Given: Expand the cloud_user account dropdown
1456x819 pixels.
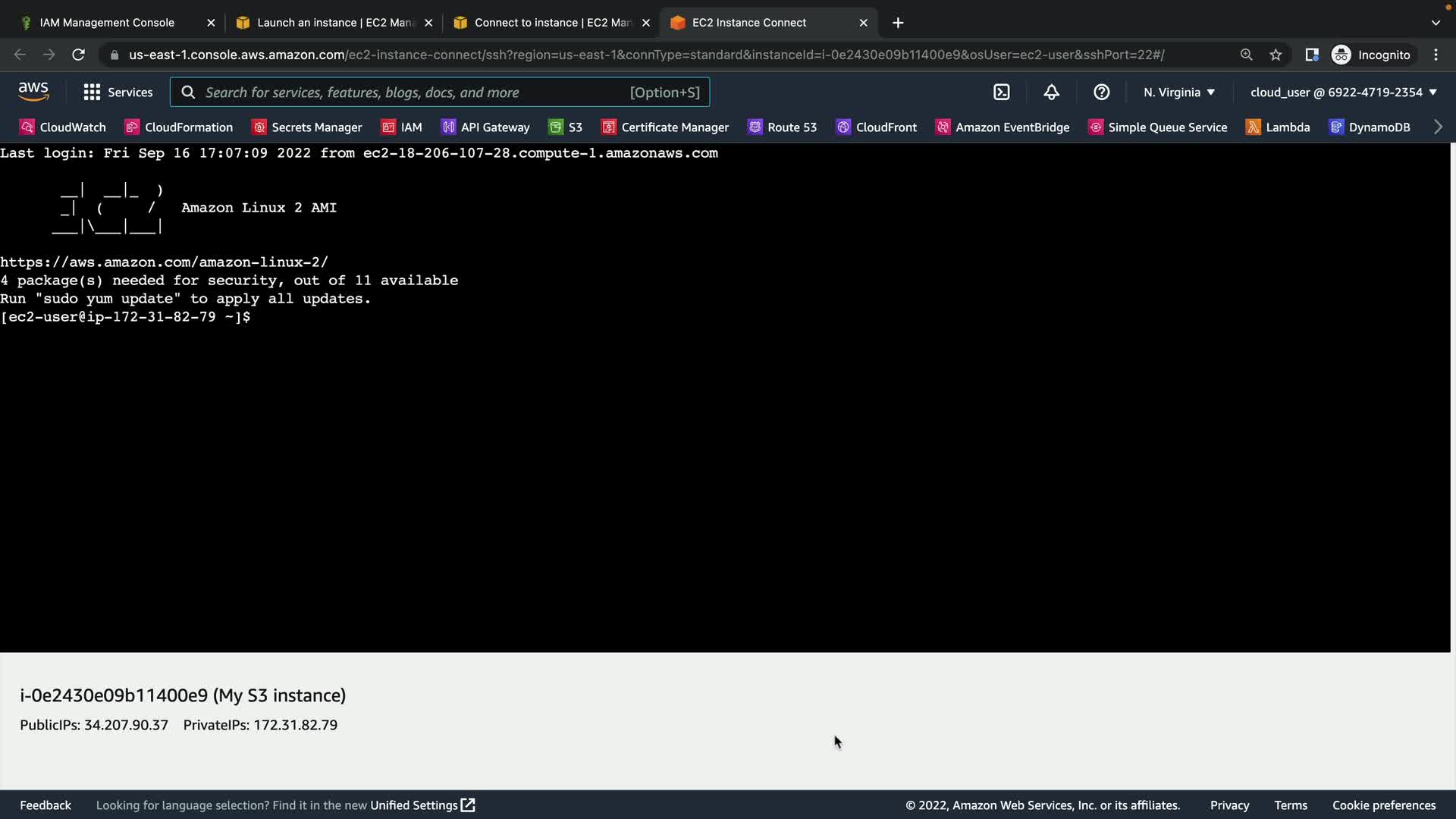Looking at the screenshot, I should click(1343, 93).
